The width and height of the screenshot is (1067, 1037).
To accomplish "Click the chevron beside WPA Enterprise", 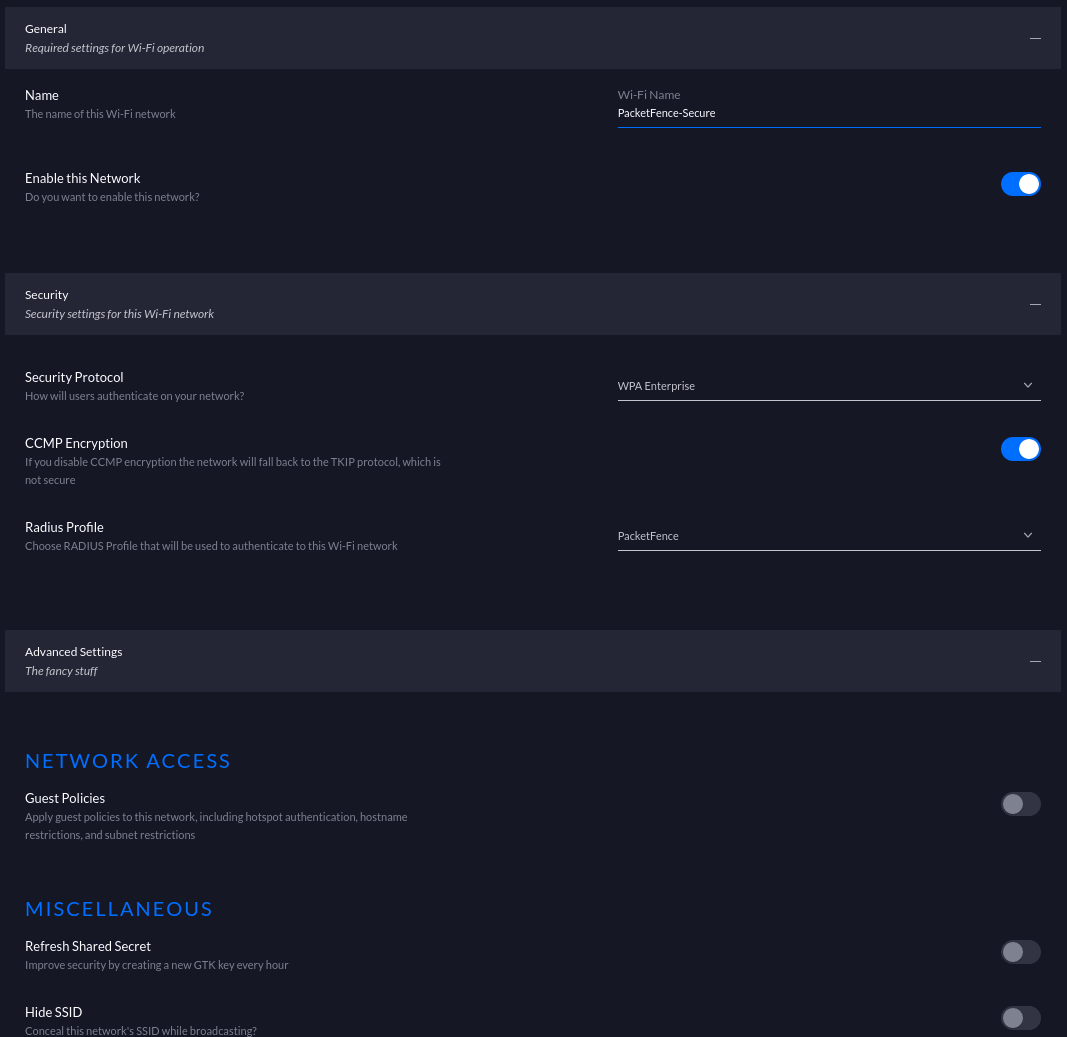I will 1028,384.
